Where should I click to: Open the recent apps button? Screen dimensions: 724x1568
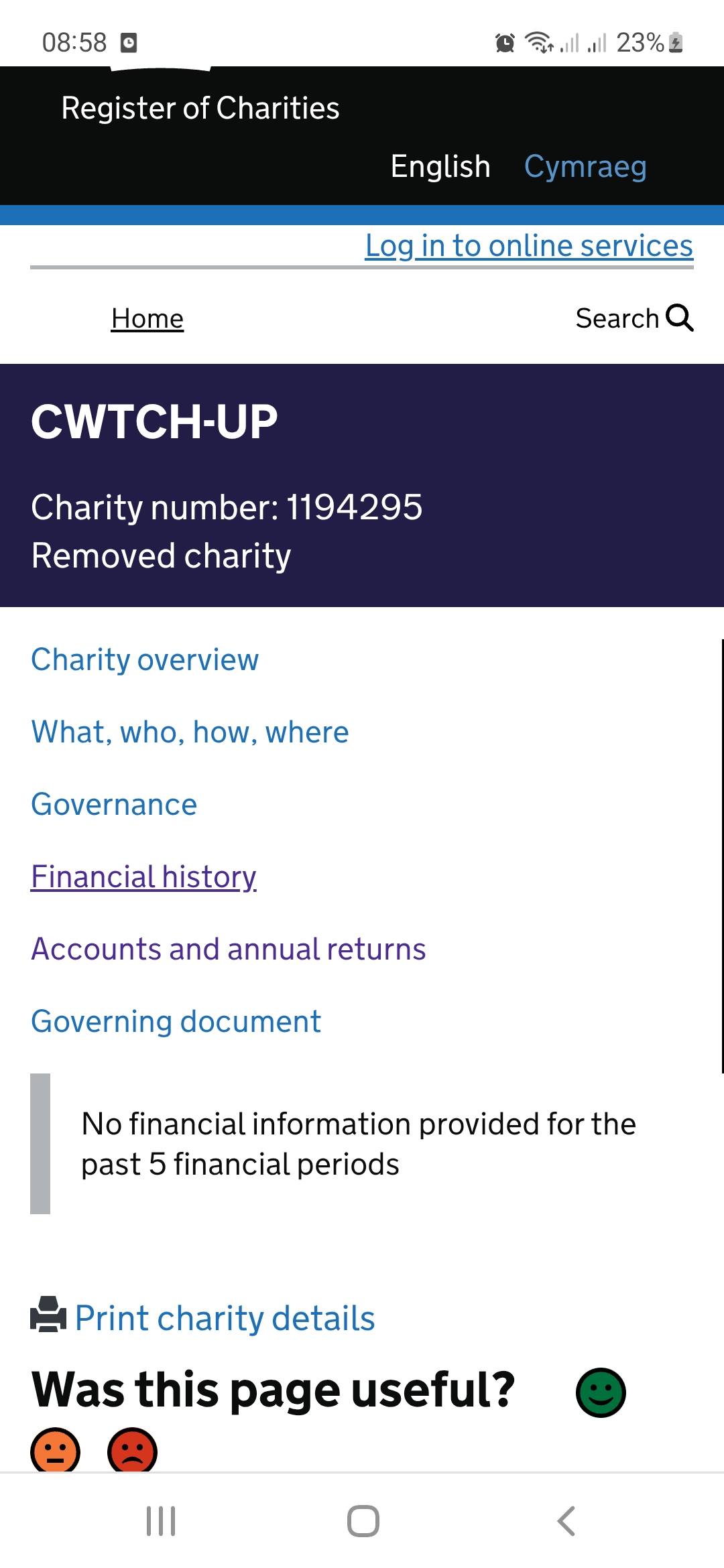point(161,1521)
